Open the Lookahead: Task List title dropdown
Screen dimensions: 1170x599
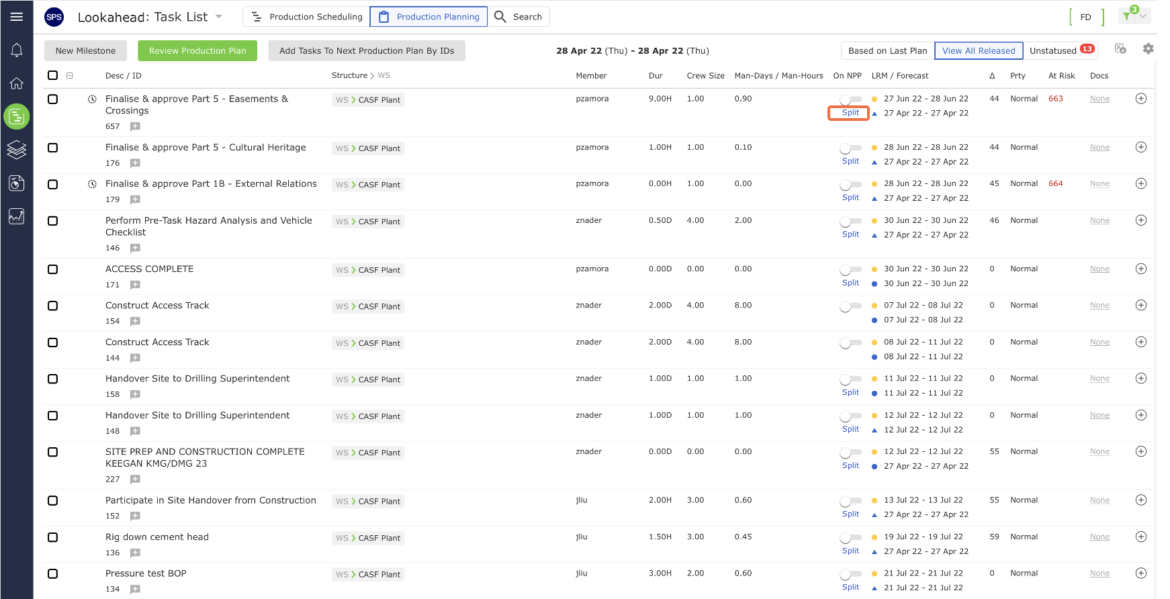click(x=219, y=16)
